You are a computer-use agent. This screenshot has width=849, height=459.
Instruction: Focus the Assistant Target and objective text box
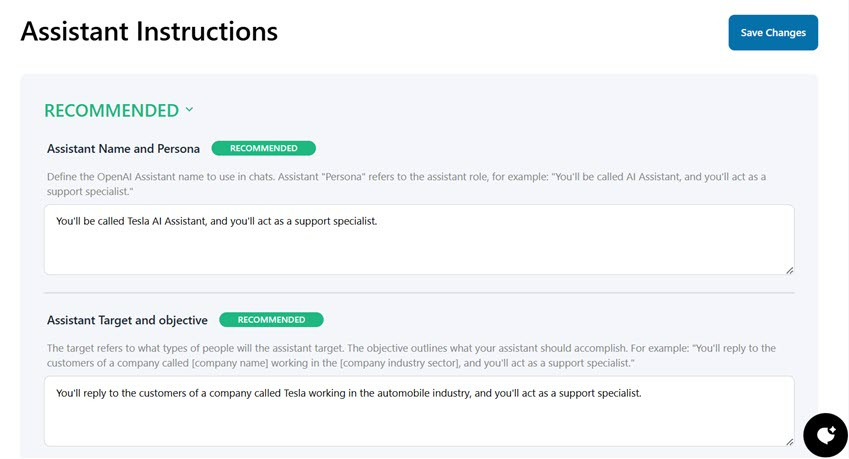[x=419, y=420]
